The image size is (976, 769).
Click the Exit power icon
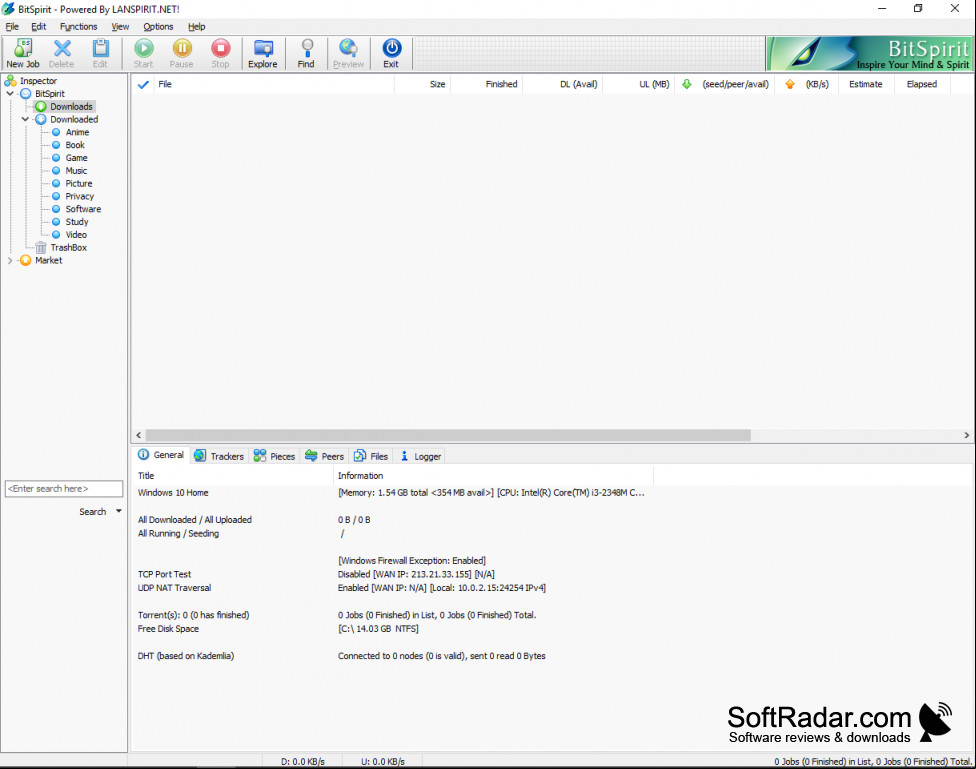tap(392, 49)
